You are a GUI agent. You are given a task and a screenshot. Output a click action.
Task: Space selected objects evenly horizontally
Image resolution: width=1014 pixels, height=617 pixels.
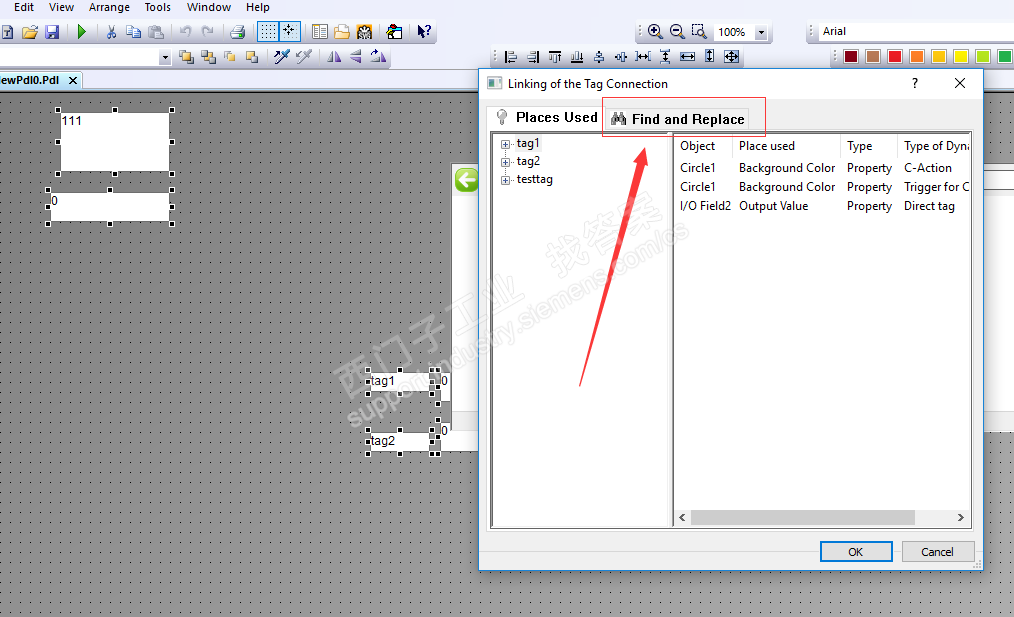click(643, 57)
